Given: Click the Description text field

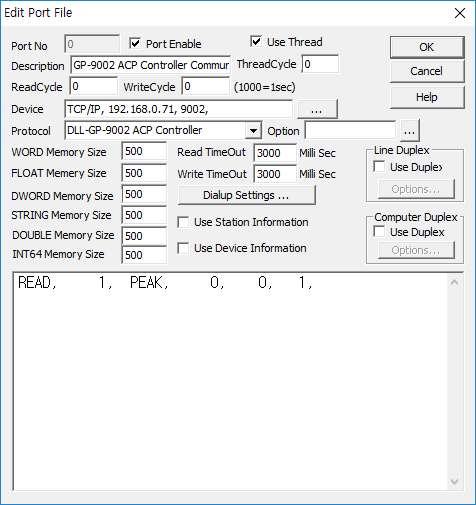Looking at the screenshot, I should [150, 65].
